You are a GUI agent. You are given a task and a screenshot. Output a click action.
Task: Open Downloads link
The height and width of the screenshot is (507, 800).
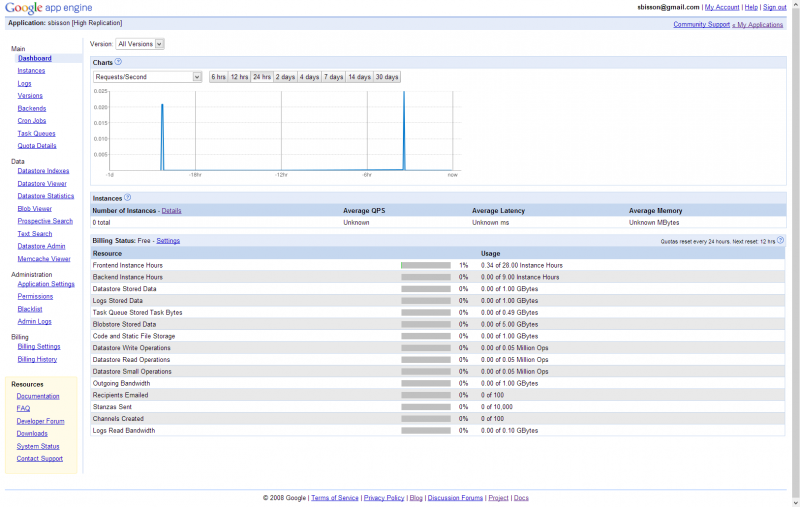32,434
